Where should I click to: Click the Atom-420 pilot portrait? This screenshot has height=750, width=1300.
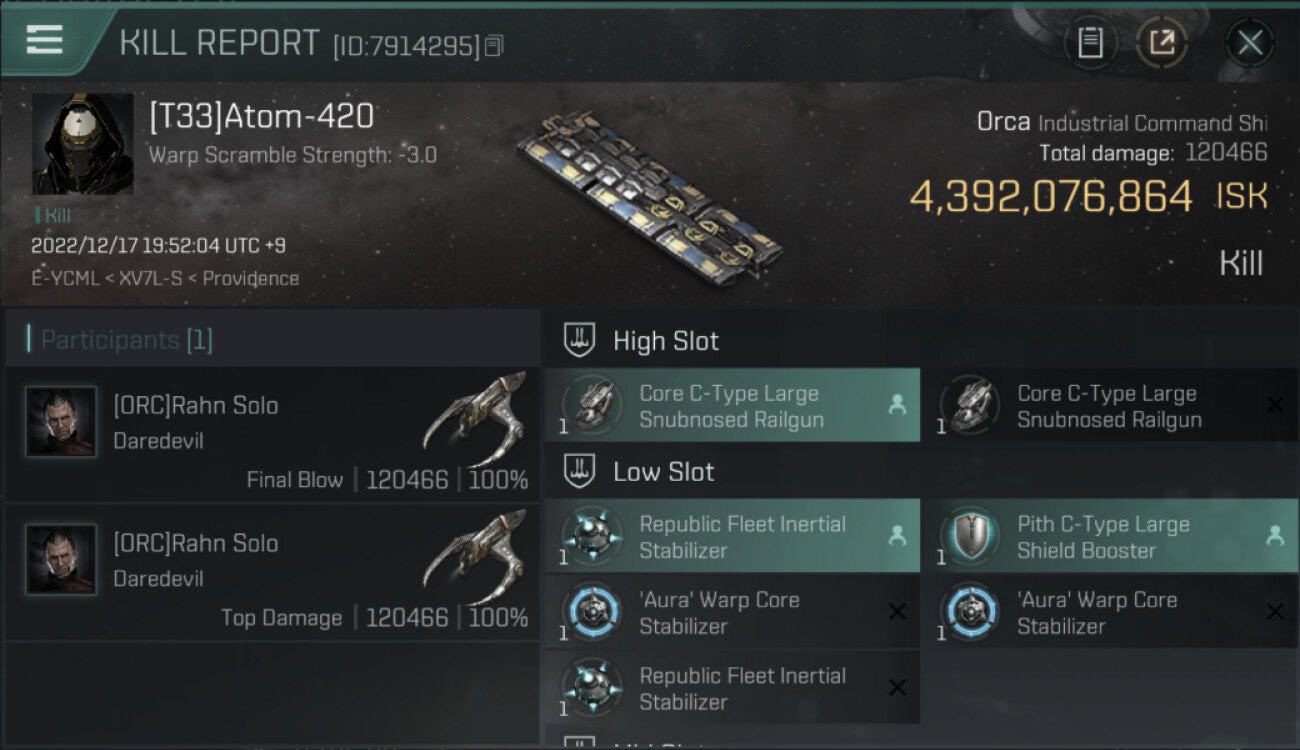coord(82,144)
